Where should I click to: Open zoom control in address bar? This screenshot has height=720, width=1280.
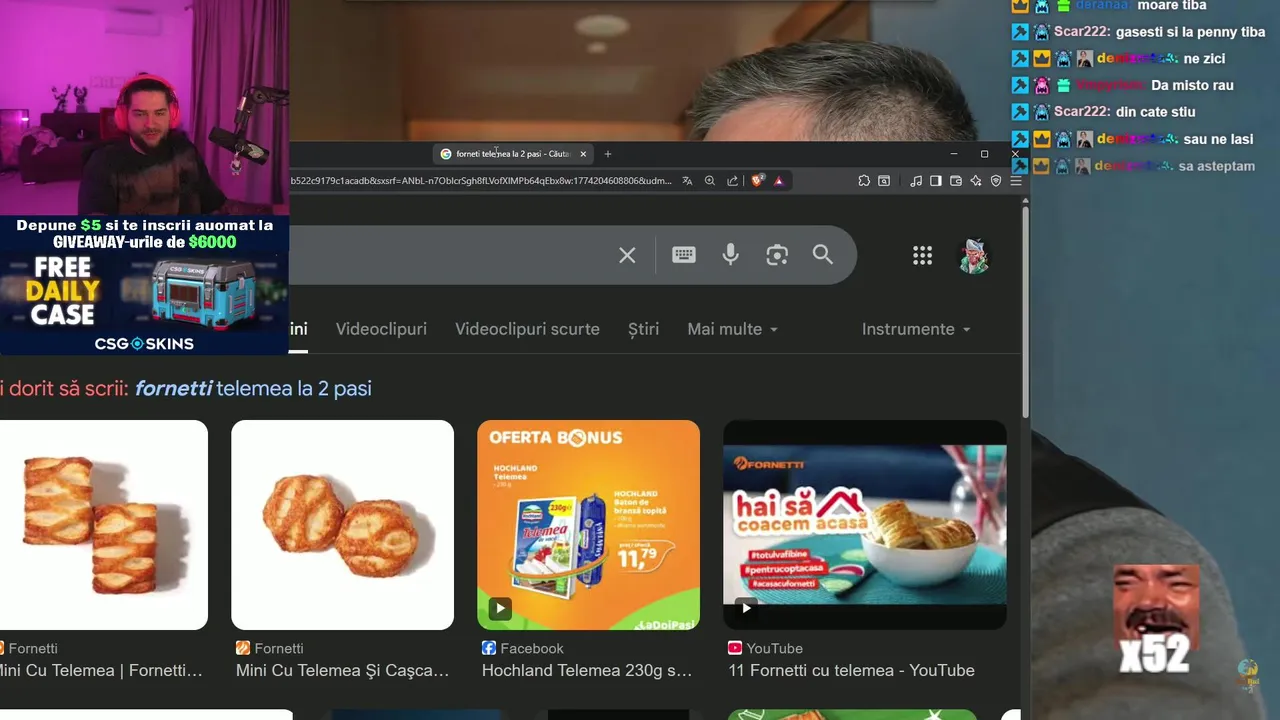coord(710,181)
